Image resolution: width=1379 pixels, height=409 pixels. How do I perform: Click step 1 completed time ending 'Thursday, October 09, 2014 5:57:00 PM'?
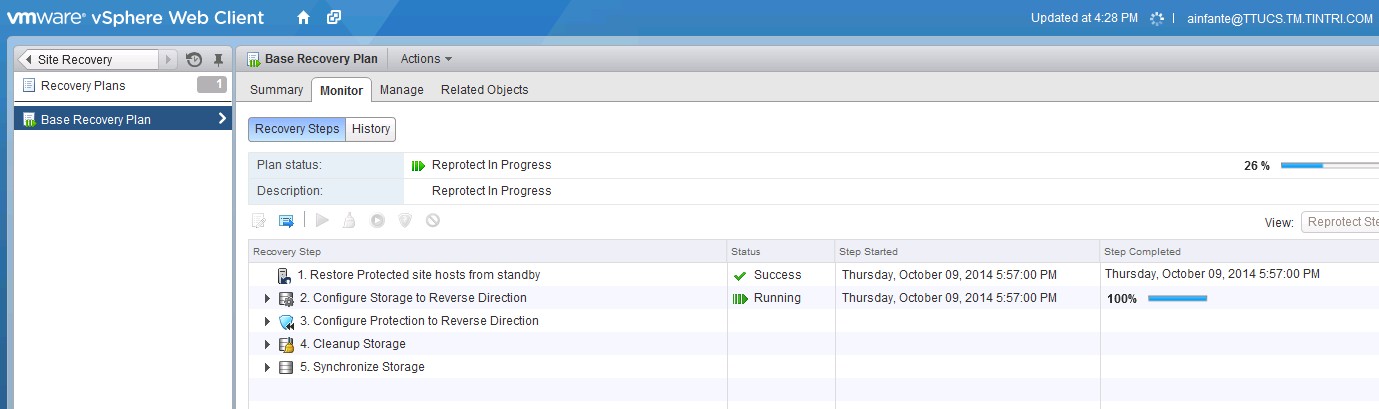coord(1212,274)
